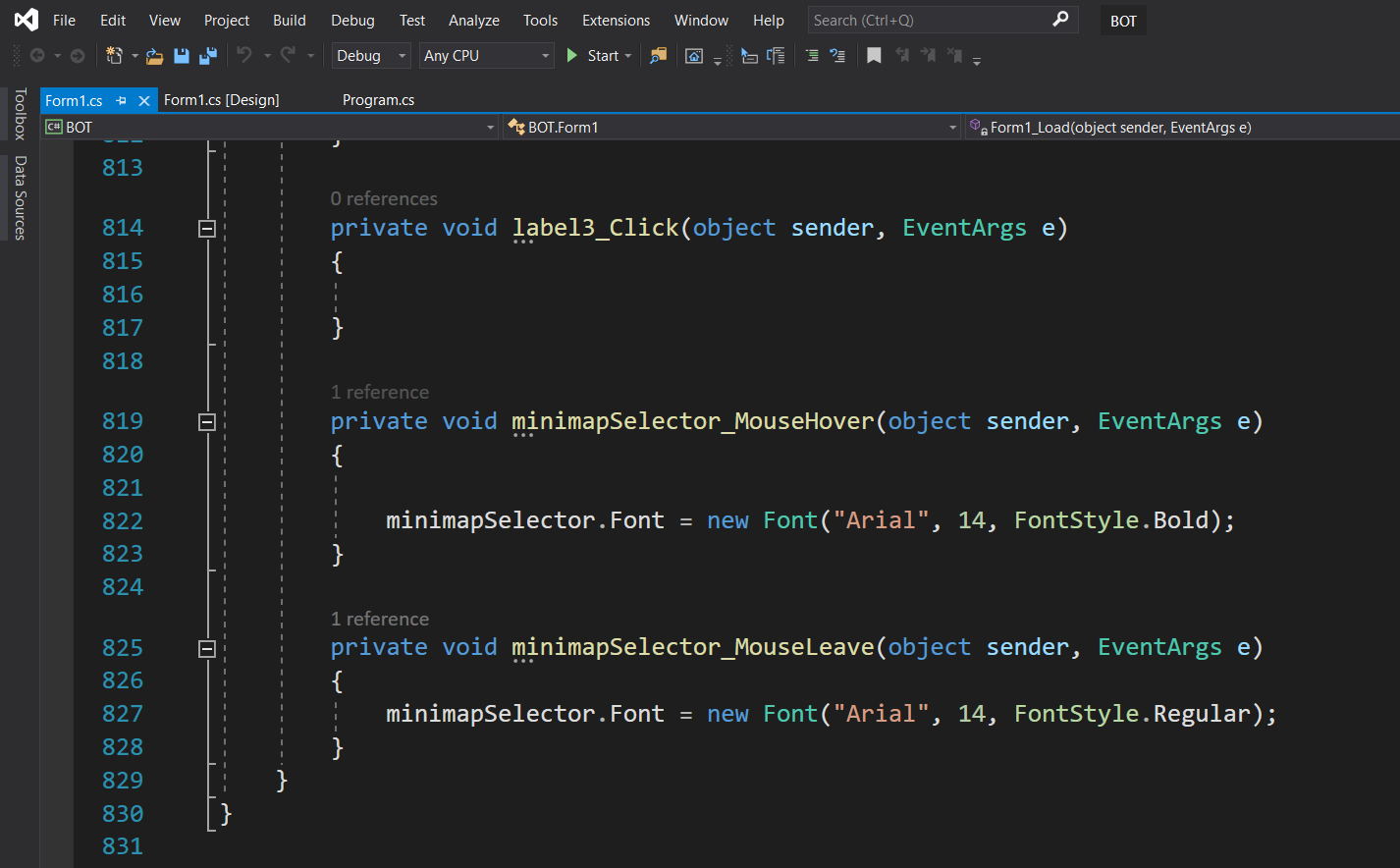Screen dimensions: 1400x868
Task: Click FontStyle.Regular in the code
Action: (x=1132, y=714)
